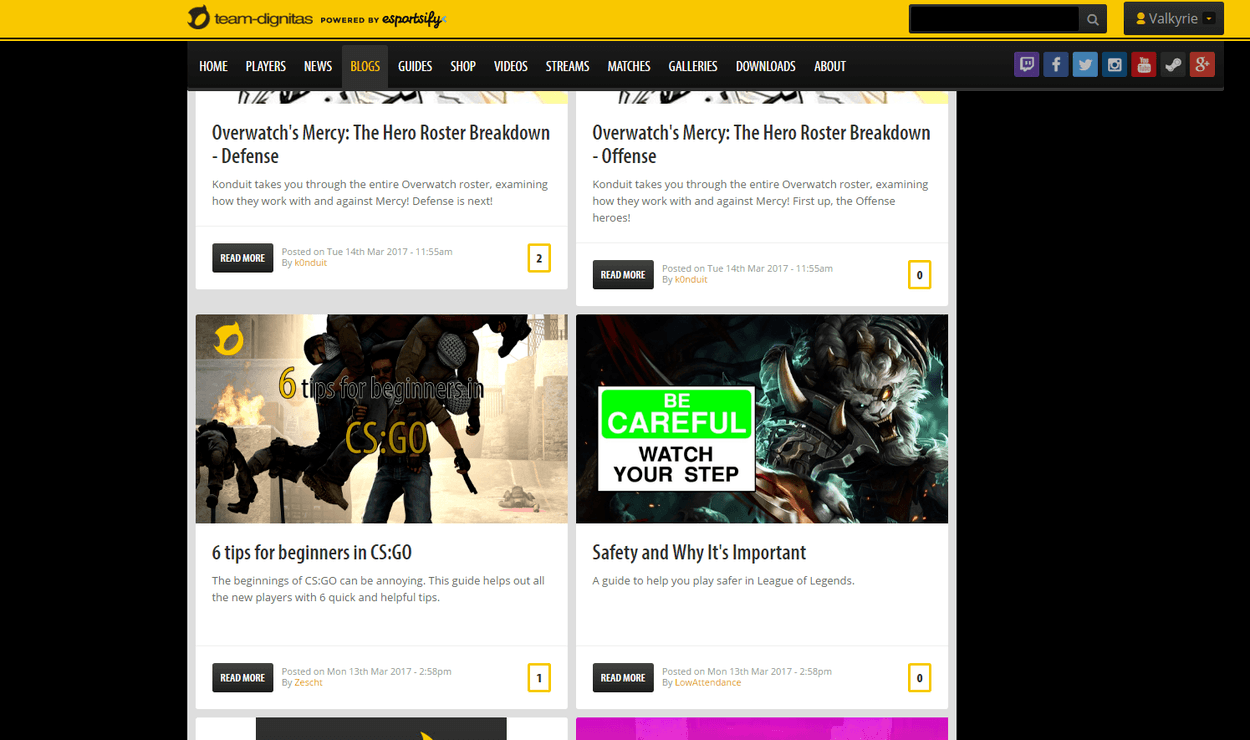Open the Be Careful Watch Your Step thumbnail
The image size is (1250, 740).
tap(762, 419)
